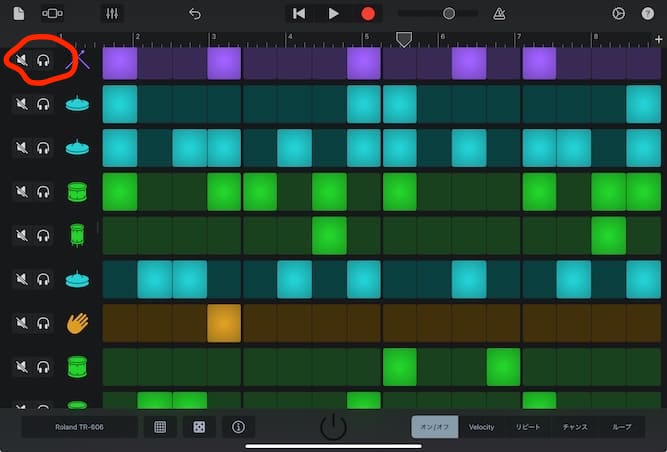Click the playhead marker on the ruler

404,39
